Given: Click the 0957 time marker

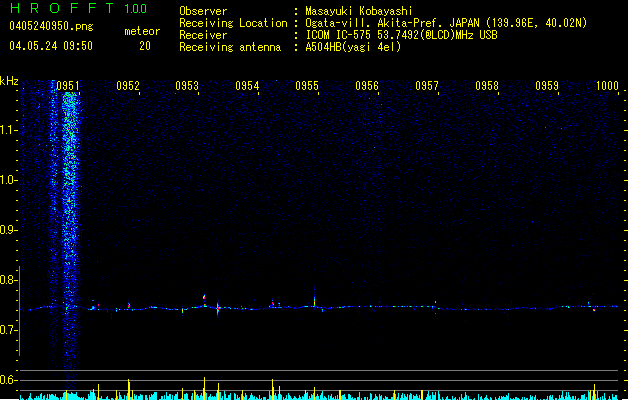Looking at the screenshot, I should tap(427, 86).
